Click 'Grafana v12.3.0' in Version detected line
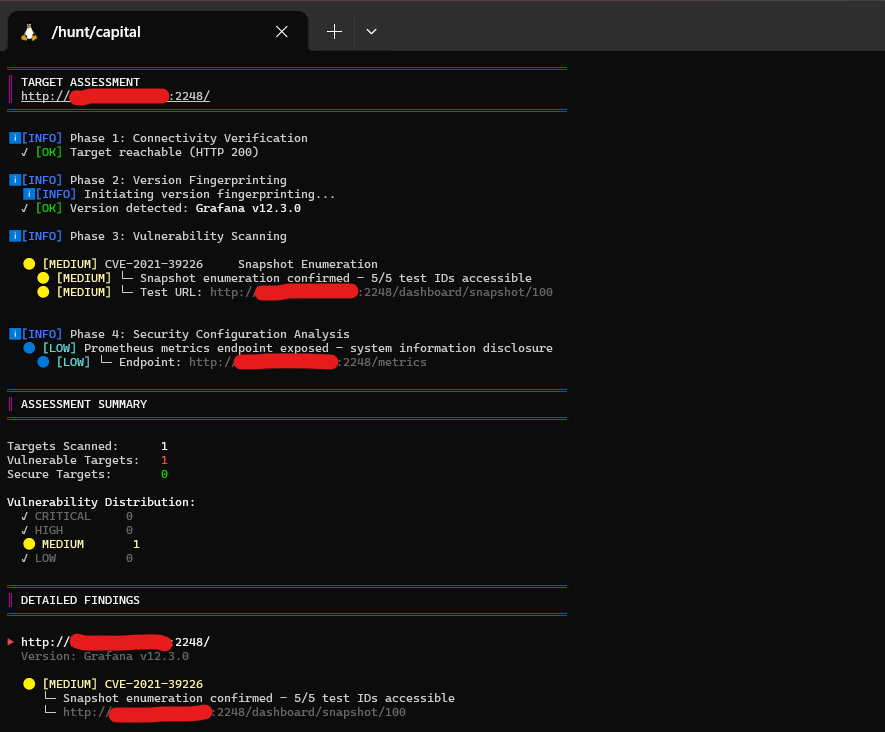The image size is (885, 732). pos(248,208)
